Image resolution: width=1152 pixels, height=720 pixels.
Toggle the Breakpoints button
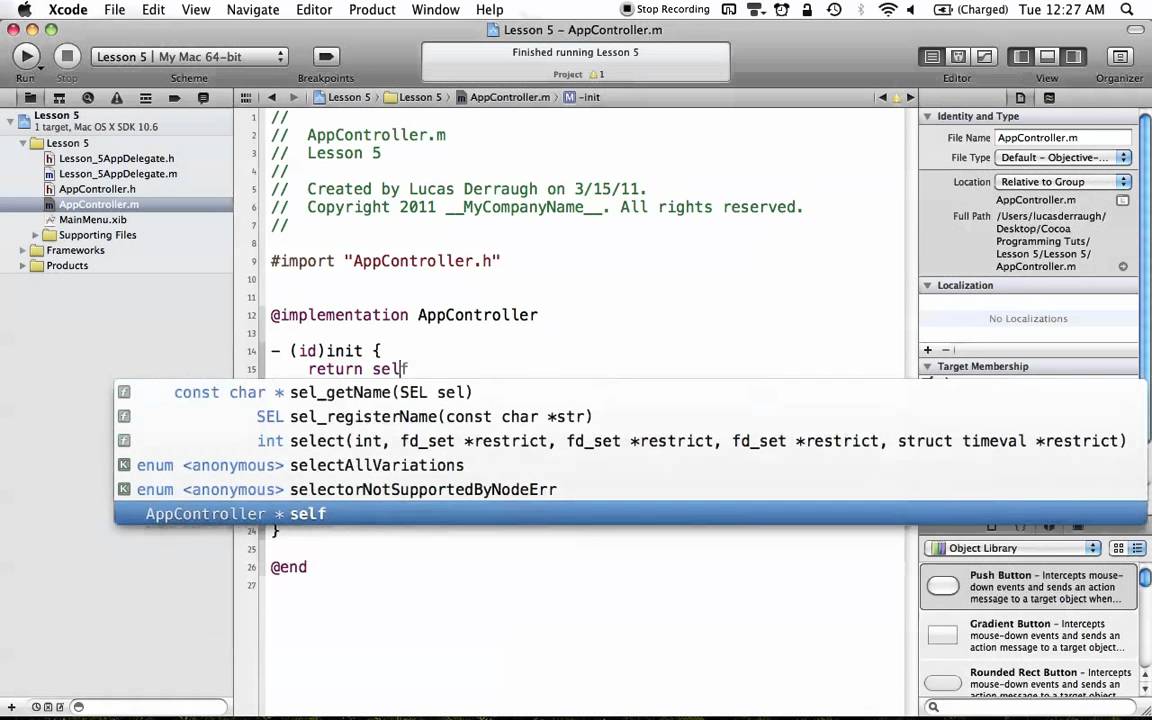[x=326, y=57]
